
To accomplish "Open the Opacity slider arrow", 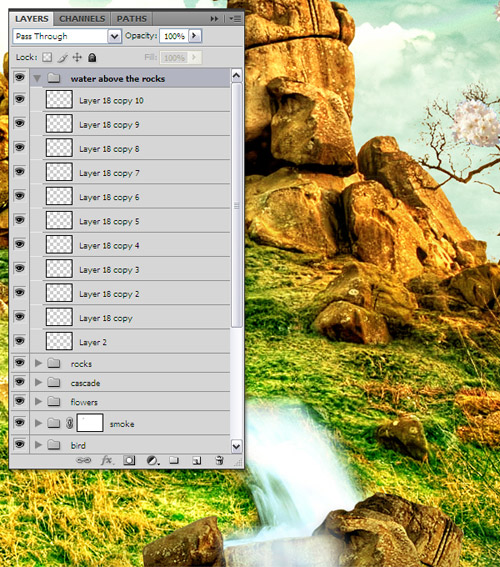I will point(195,36).
